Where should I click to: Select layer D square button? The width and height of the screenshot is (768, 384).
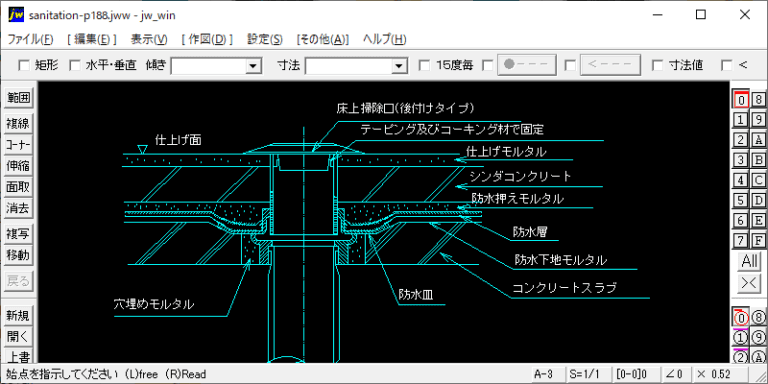point(759,200)
